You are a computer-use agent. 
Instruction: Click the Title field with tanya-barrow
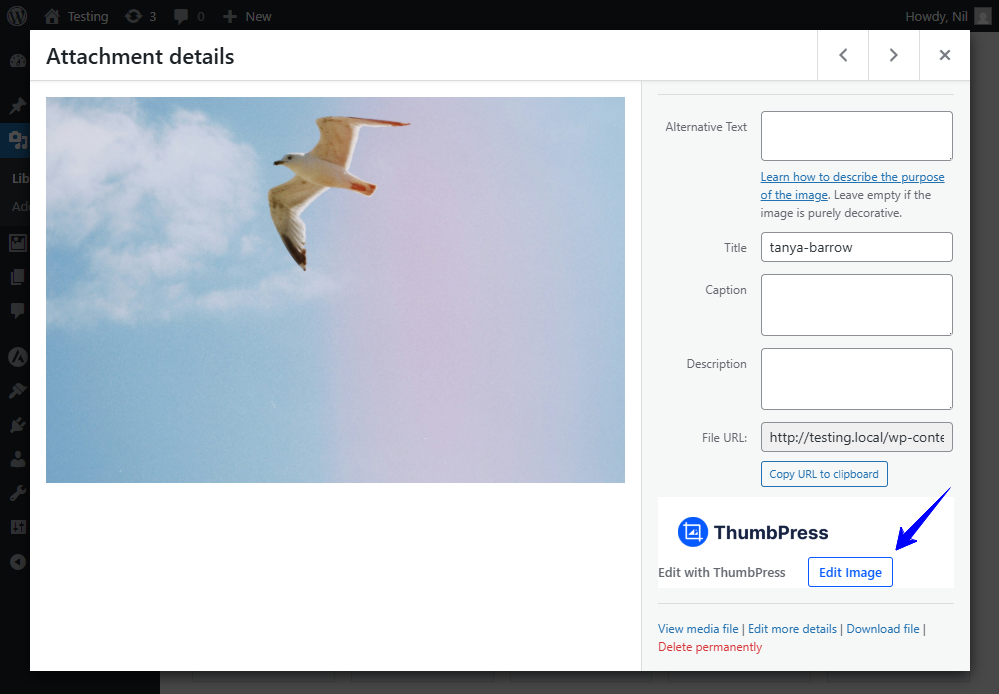coord(856,247)
